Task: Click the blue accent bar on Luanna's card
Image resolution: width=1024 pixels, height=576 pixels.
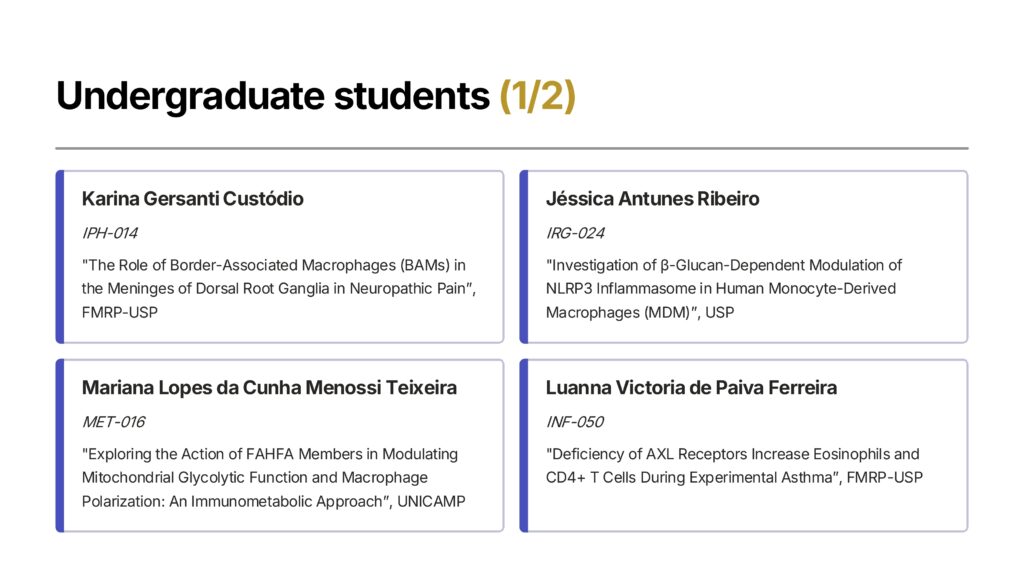Action: pos(524,445)
